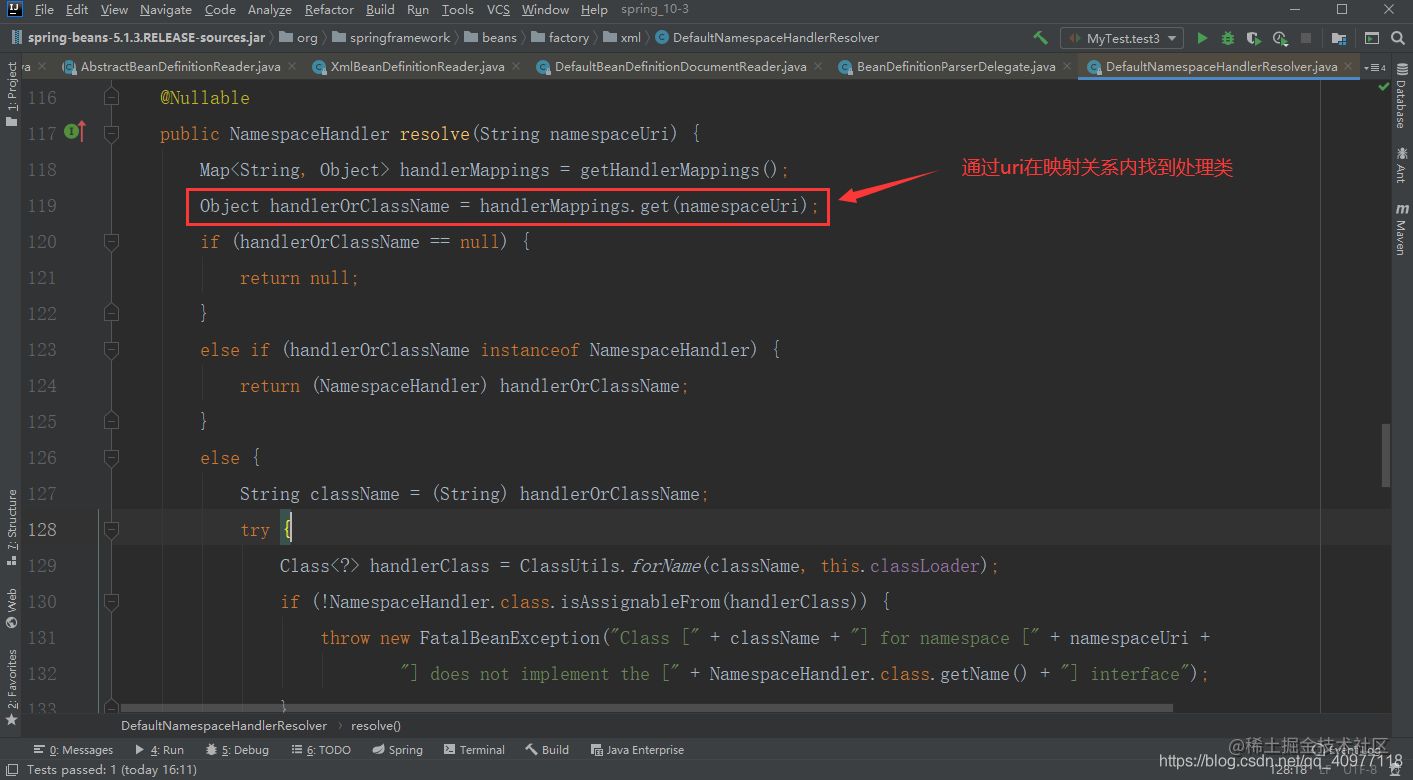Switch to BeanDefinitionParserDelegate.java tab

[x=956, y=67]
